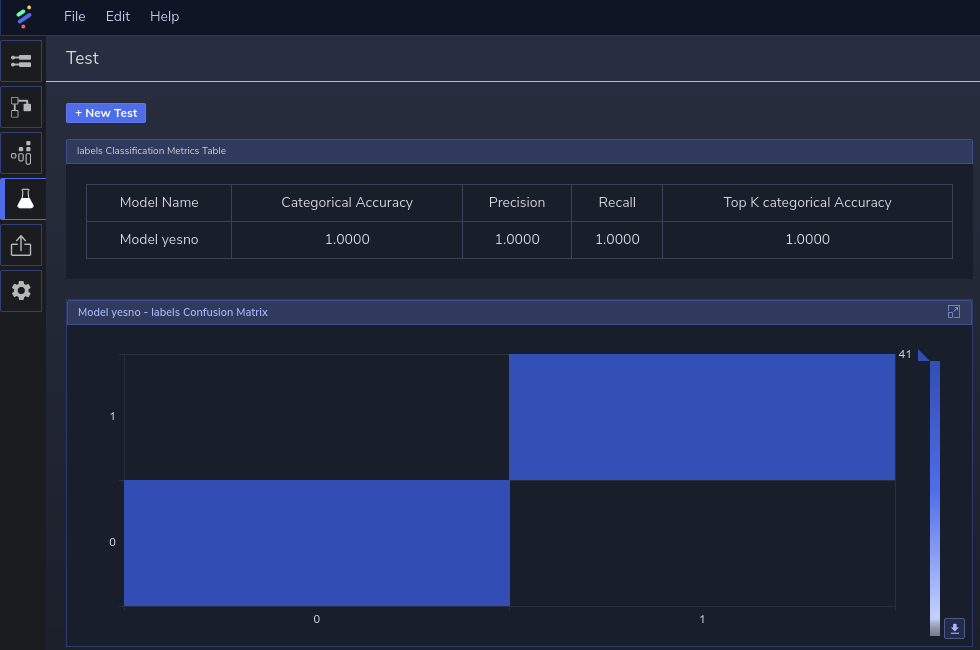This screenshot has height=650, width=980.
Task: Click x-axis label 0 of the matrix
Action: click(x=317, y=619)
